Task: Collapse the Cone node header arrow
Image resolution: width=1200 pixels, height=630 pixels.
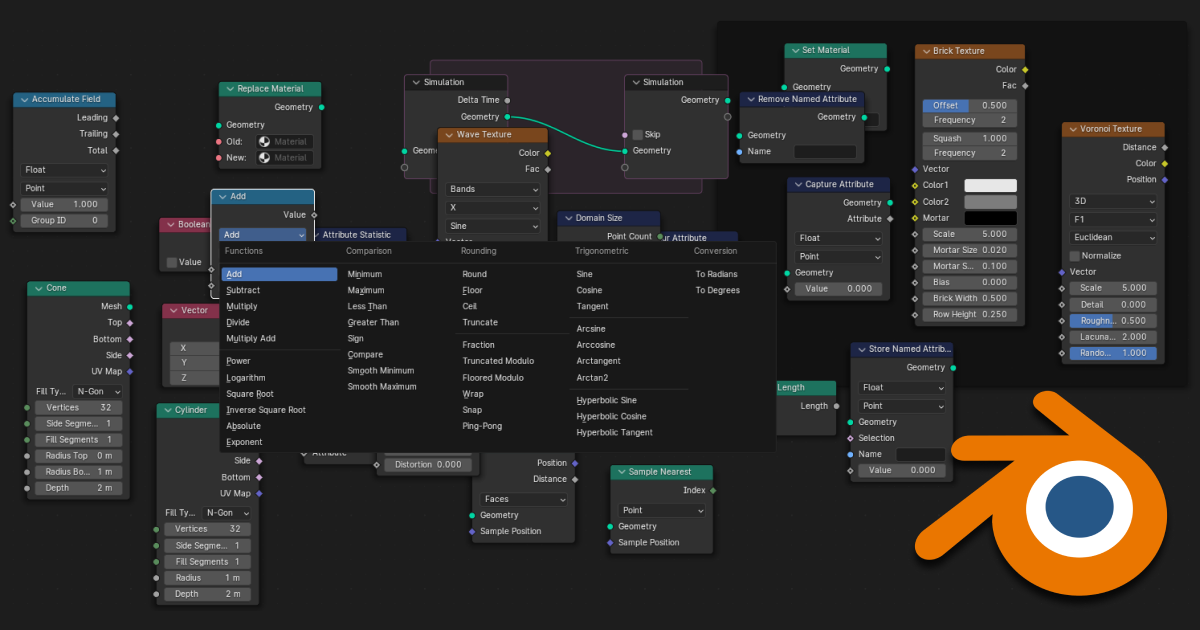Action: 38,288
